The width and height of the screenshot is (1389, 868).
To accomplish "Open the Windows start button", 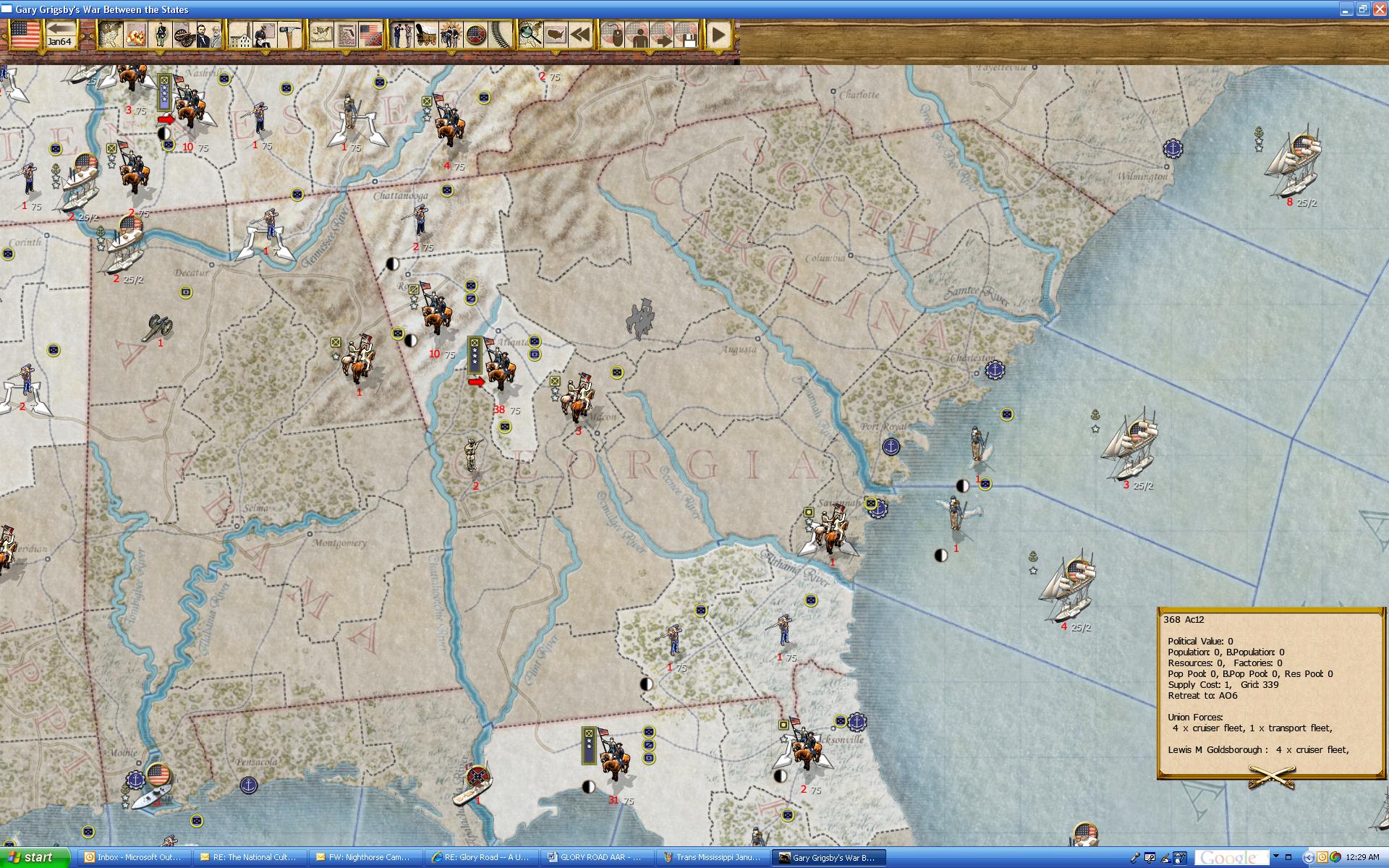I will click(x=35, y=857).
